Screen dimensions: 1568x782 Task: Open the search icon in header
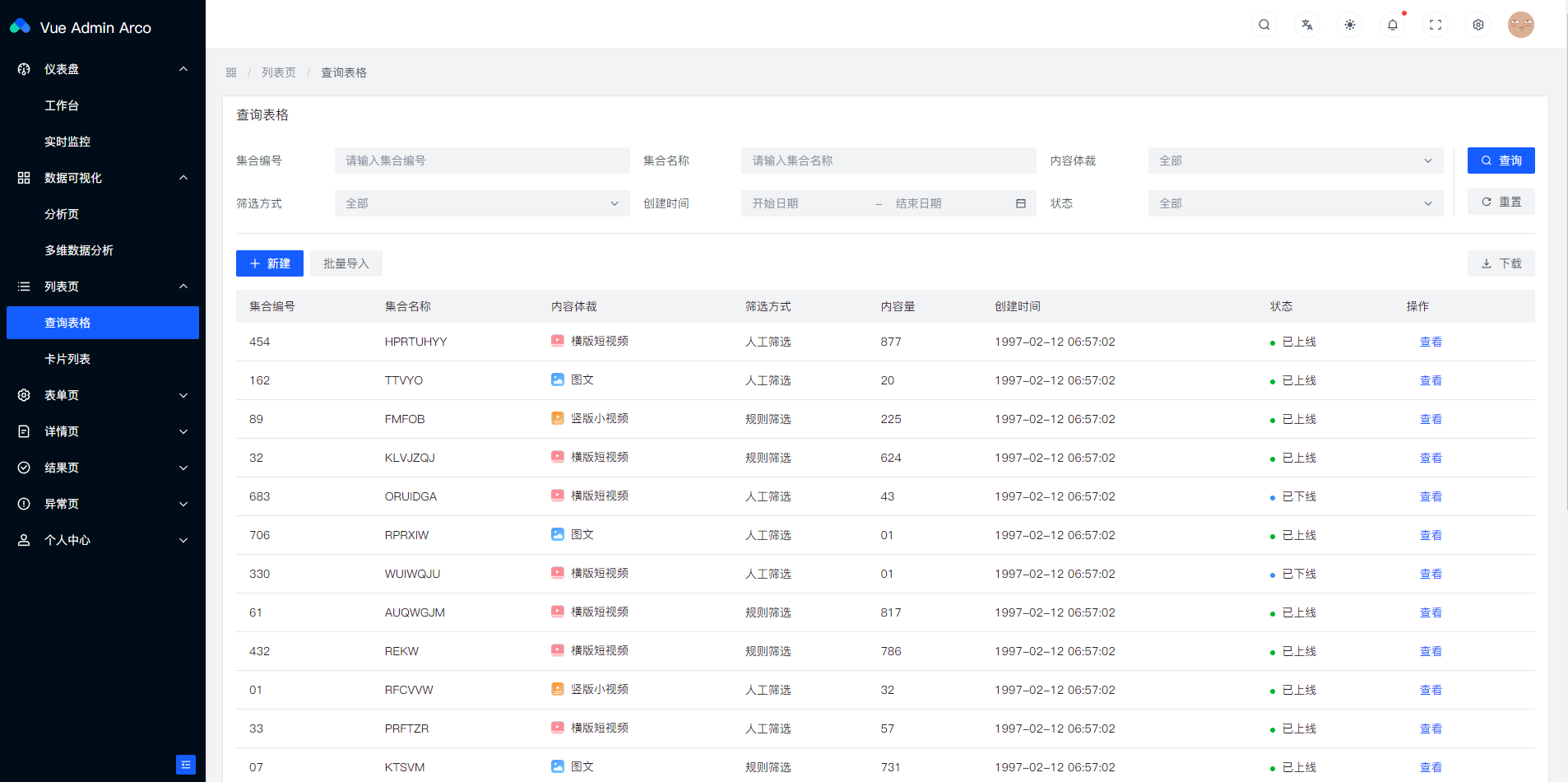(x=1264, y=25)
